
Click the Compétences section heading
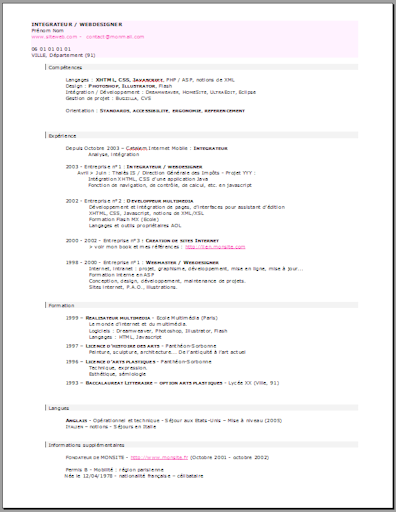65,67
